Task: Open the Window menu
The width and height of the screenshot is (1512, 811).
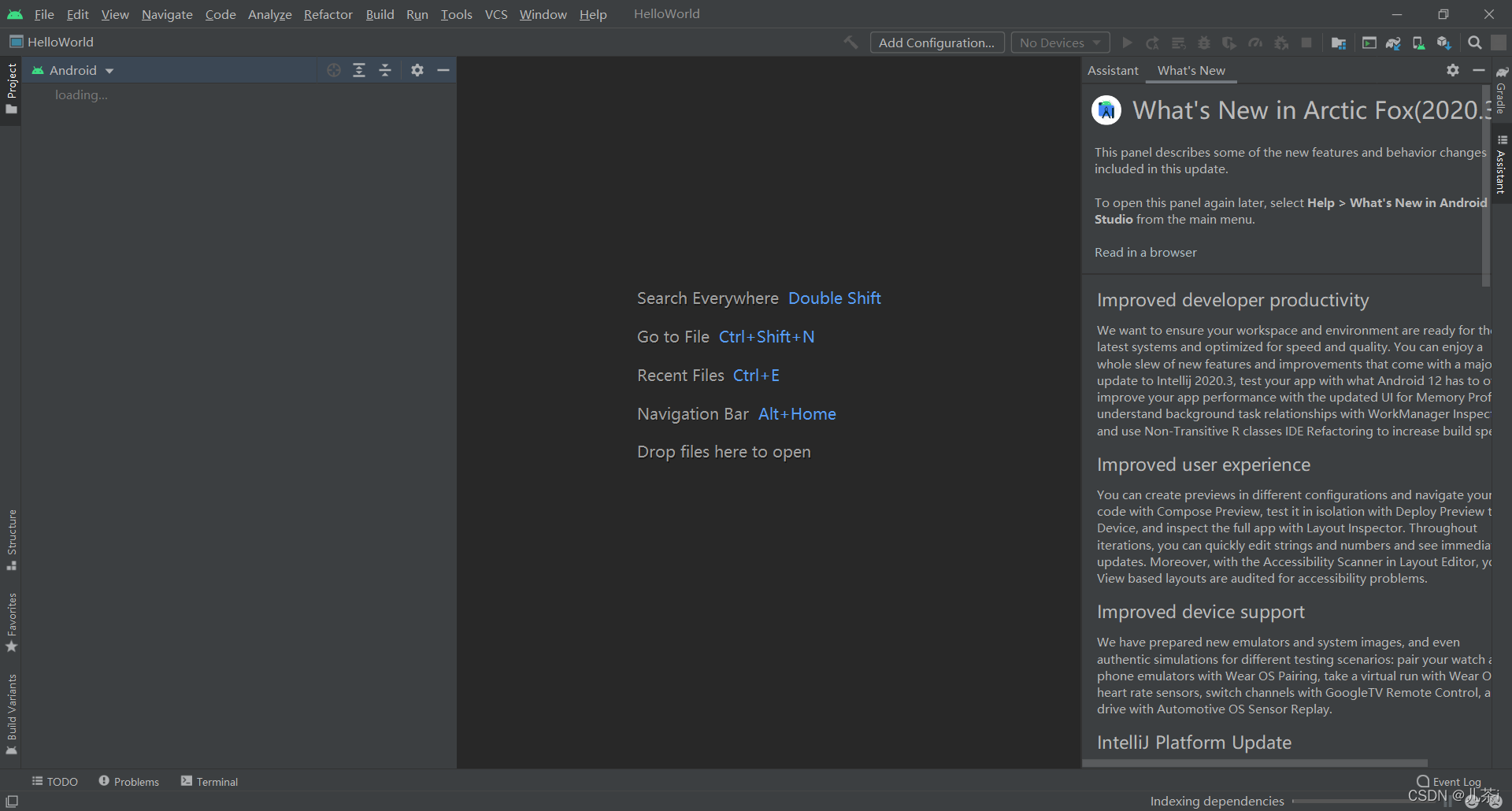Action: 543,14
